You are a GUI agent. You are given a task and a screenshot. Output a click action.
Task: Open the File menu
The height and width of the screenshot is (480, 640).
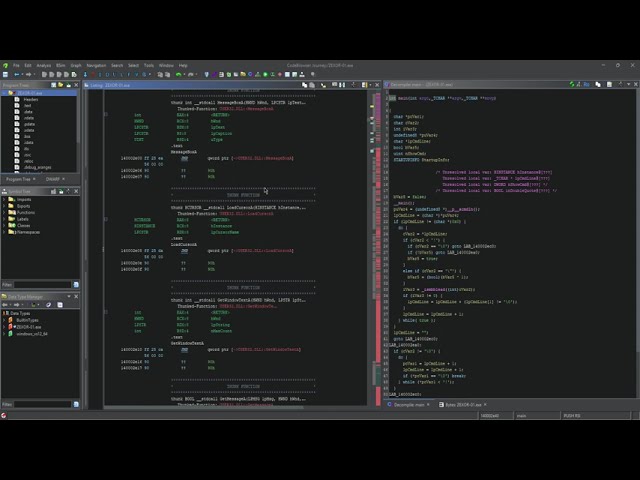point(16,65)
